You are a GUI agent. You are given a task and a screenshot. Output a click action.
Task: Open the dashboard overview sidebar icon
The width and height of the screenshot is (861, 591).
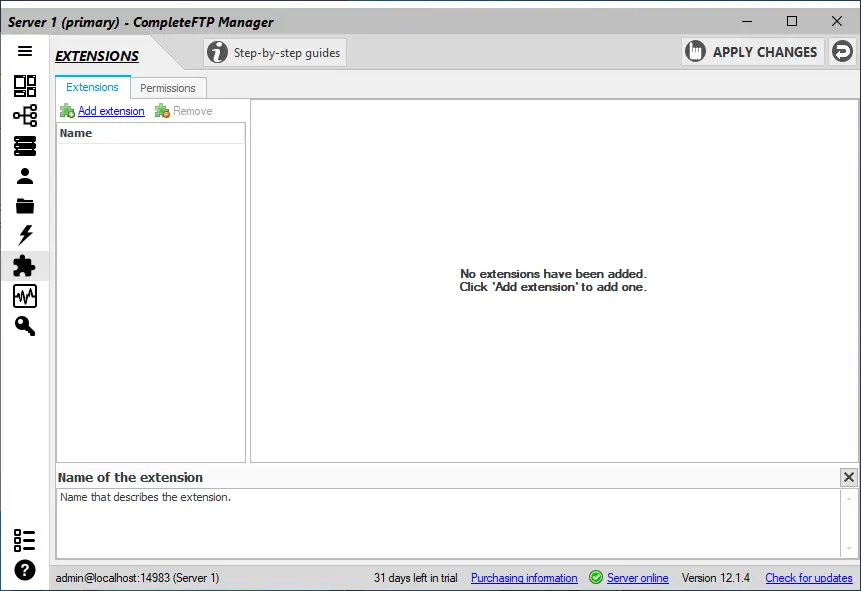pyautogui.click(x=25, y=86)
